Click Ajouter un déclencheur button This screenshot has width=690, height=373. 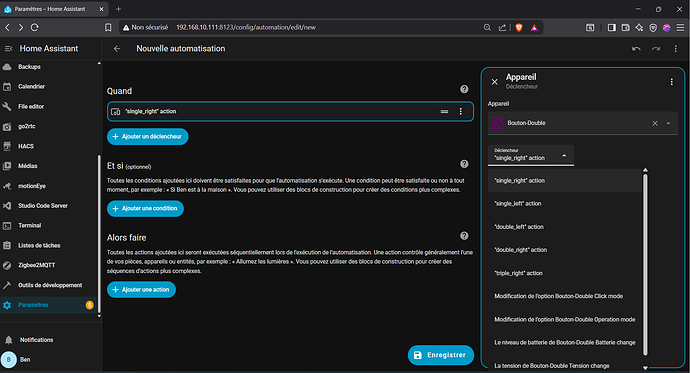[x=147, y=136]
